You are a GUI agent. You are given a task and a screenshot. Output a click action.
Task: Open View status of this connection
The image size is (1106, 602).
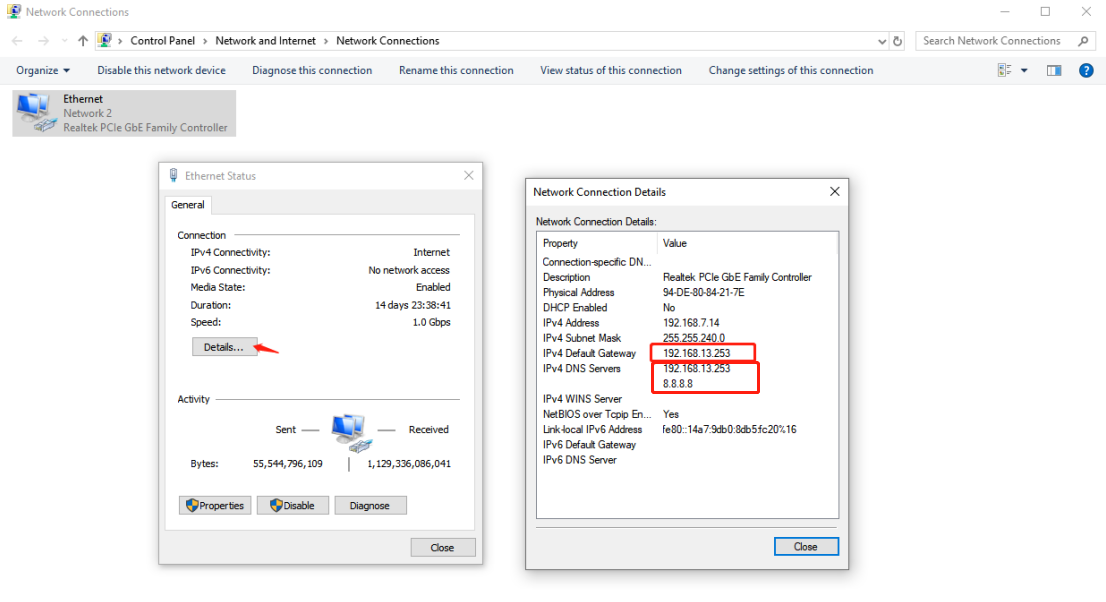[611, 71]
